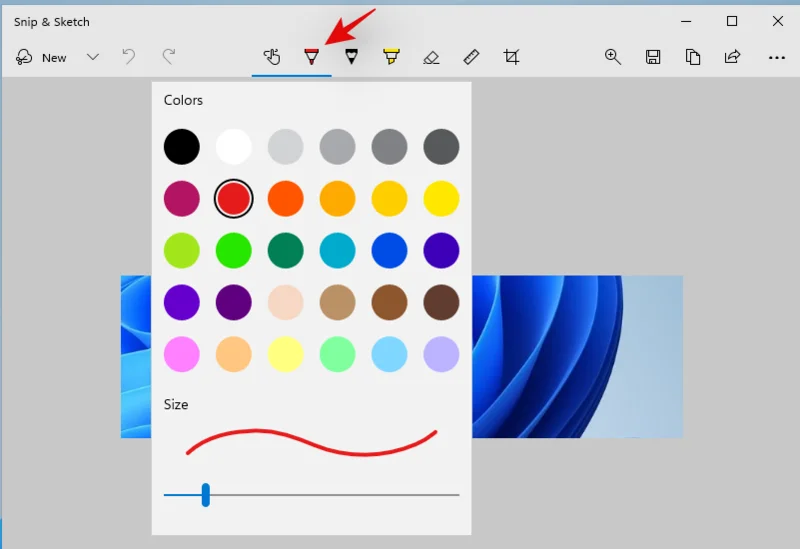Pick the darkest gray swatch
Viewport: 800px width, 549px height.
click(x=441, y=147)
